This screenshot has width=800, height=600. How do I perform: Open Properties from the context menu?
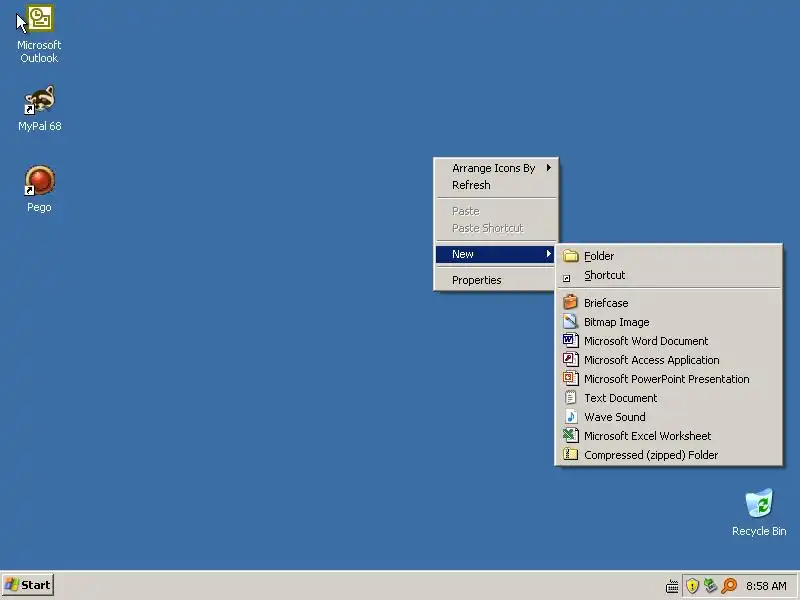click(495, 280)
